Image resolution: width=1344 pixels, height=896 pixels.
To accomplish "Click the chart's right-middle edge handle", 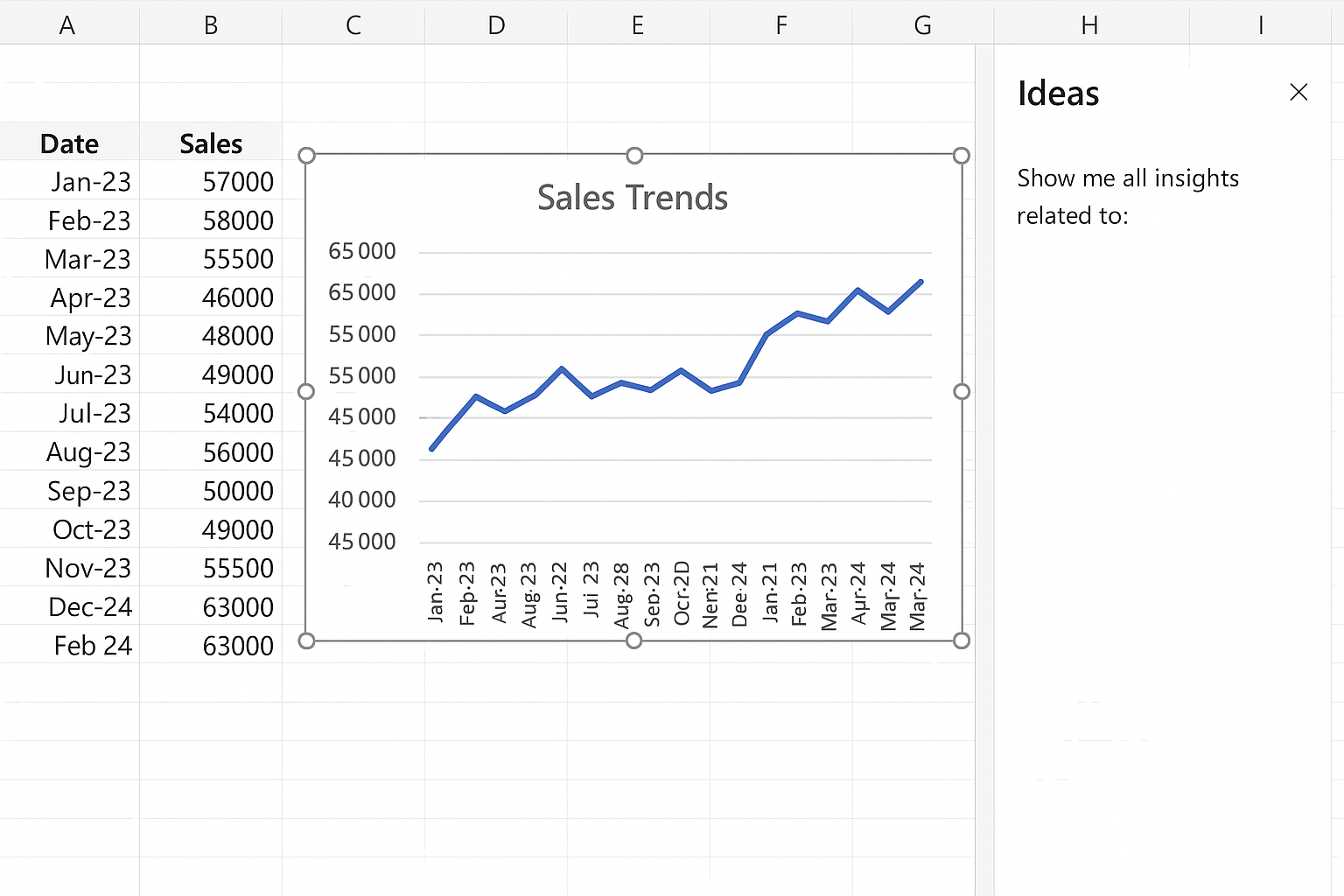I will [961, 391].
